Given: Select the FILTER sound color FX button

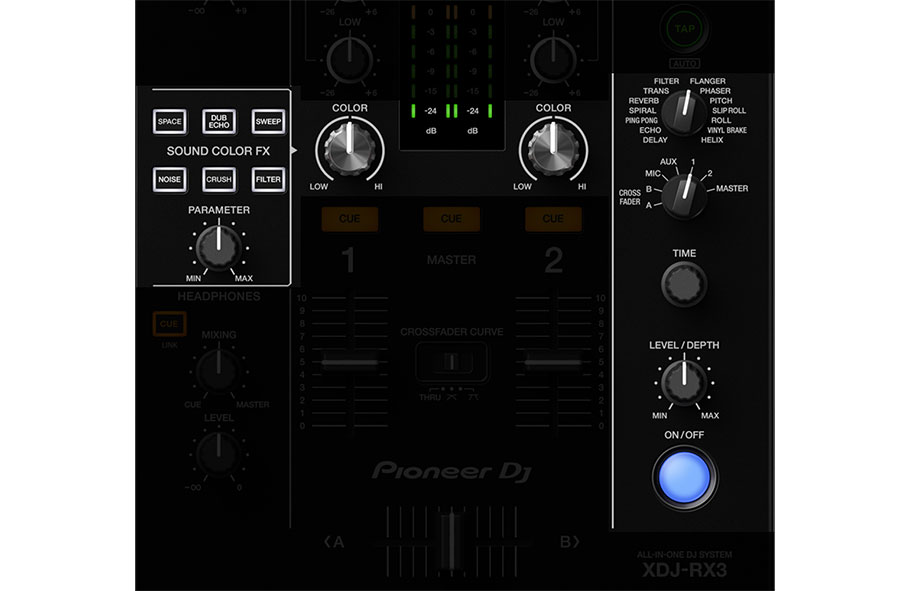Looking at the screenshot, I should [x=268, y=179].
